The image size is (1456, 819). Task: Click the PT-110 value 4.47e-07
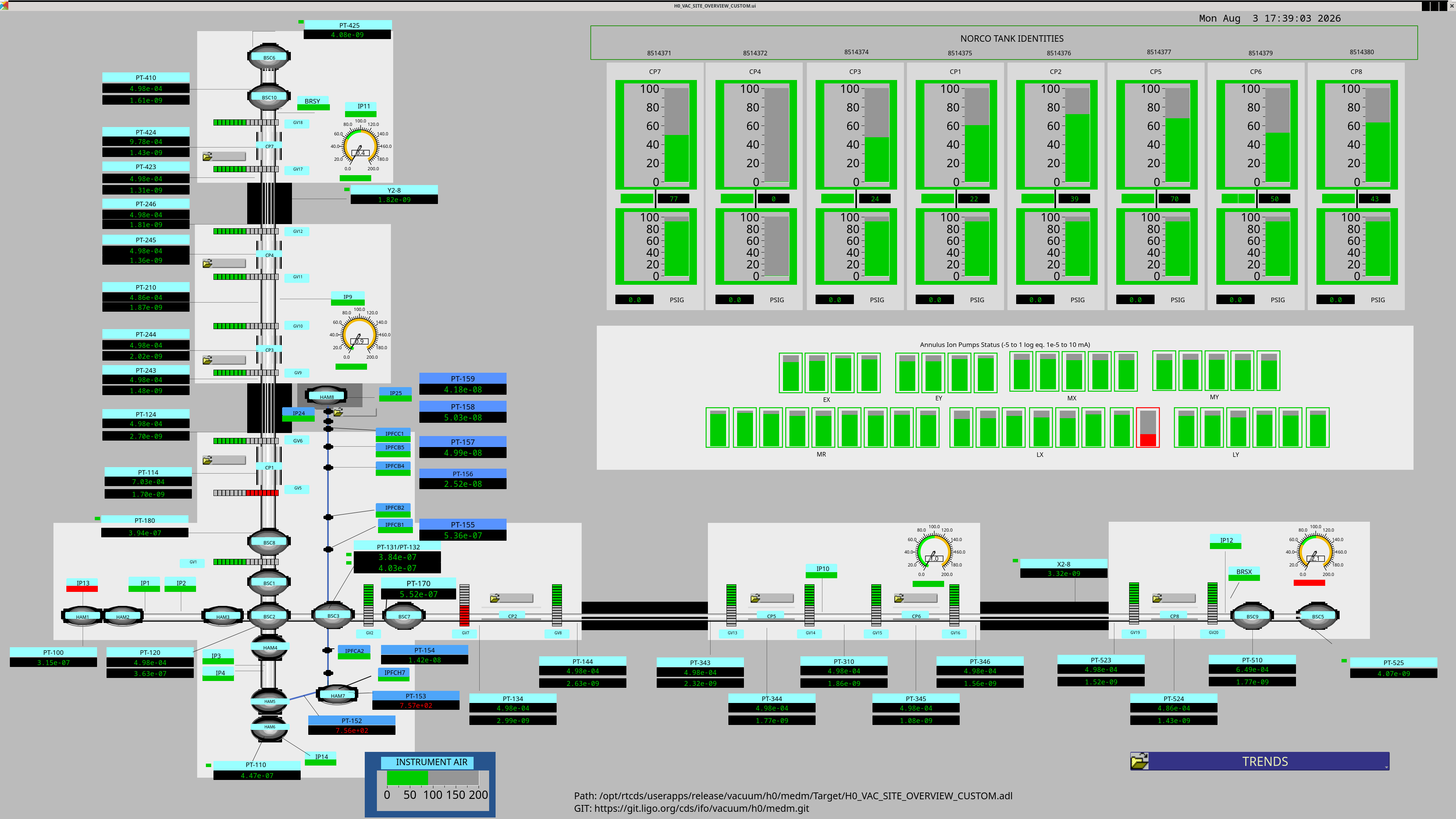pyautogui.click(x=257, y=775)
